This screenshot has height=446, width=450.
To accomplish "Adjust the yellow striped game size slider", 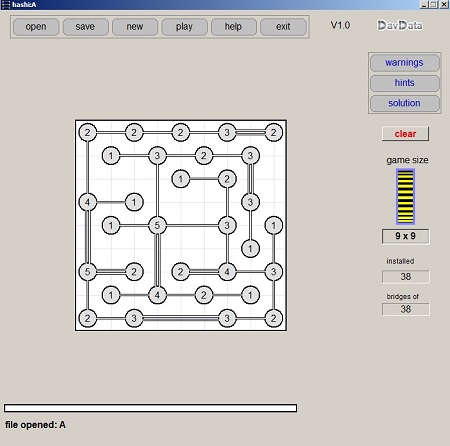I will (405, 197).
